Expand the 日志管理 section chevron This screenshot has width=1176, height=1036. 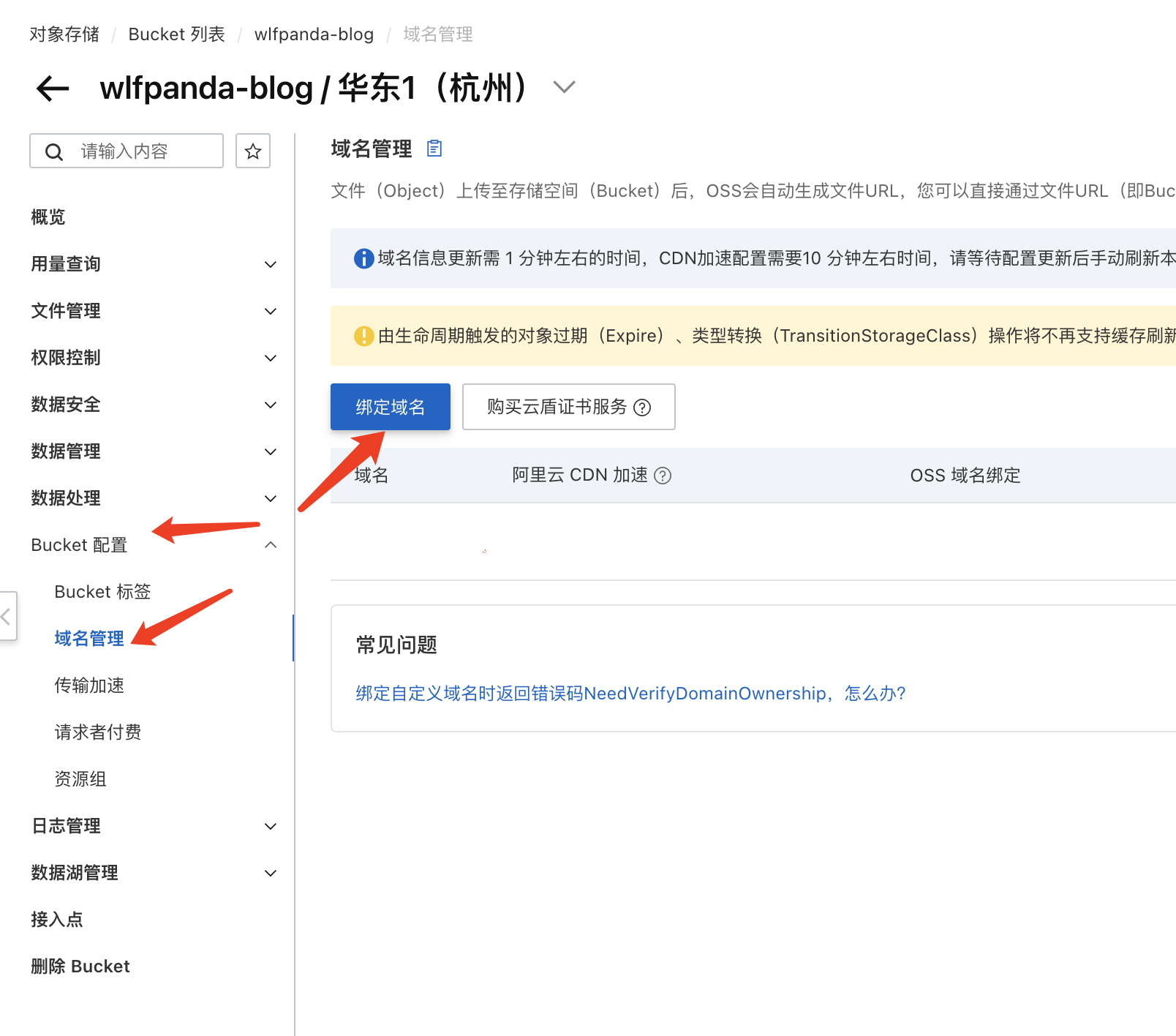(271, 826)
